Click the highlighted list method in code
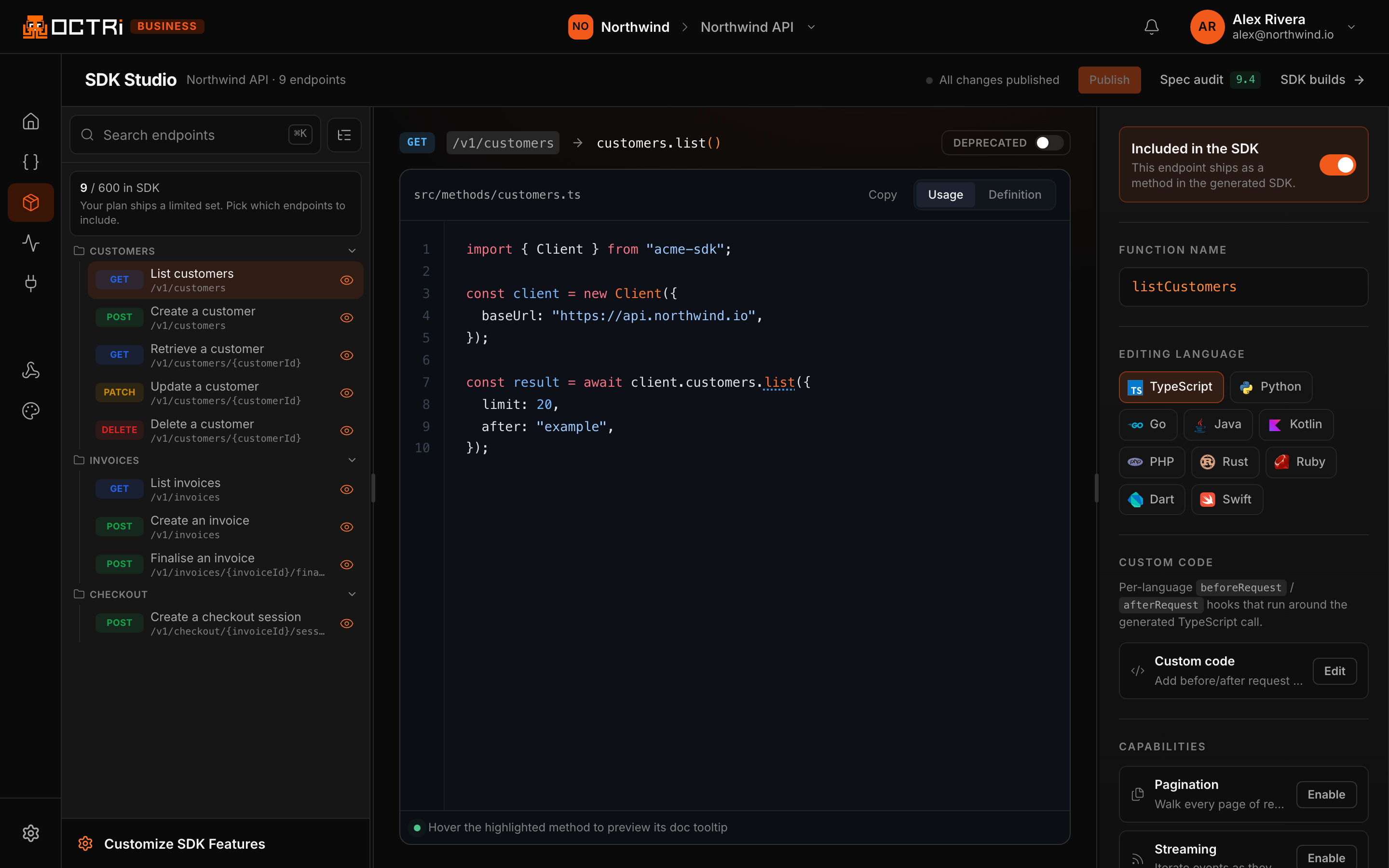Screen dimensions: 1389x868 [x=779, y=382]
